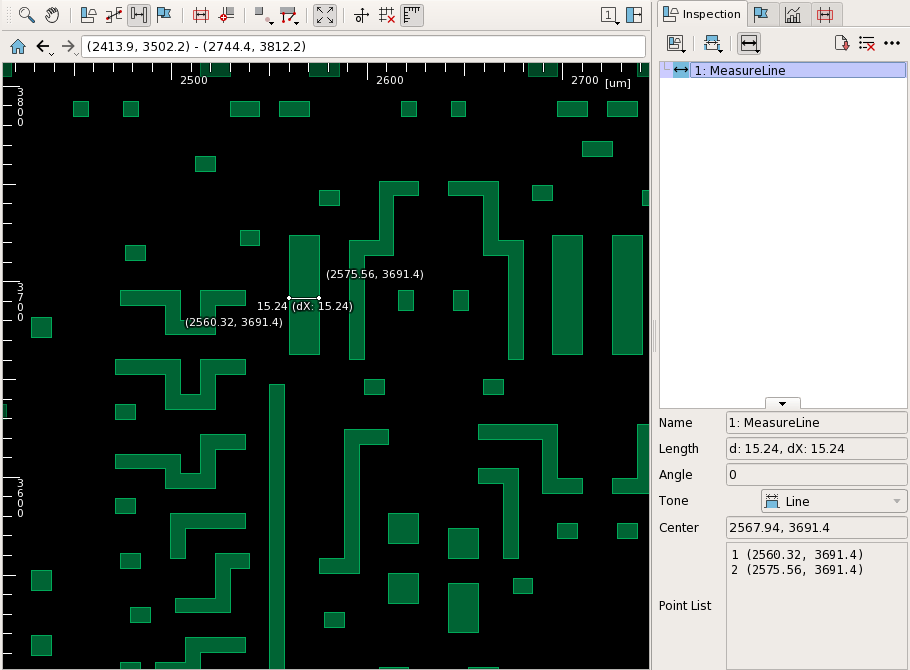The width and height of the screenshot is (910, 670).
Task: Open the numbered view layout dropdown
Action: click(x=609, y=15)
